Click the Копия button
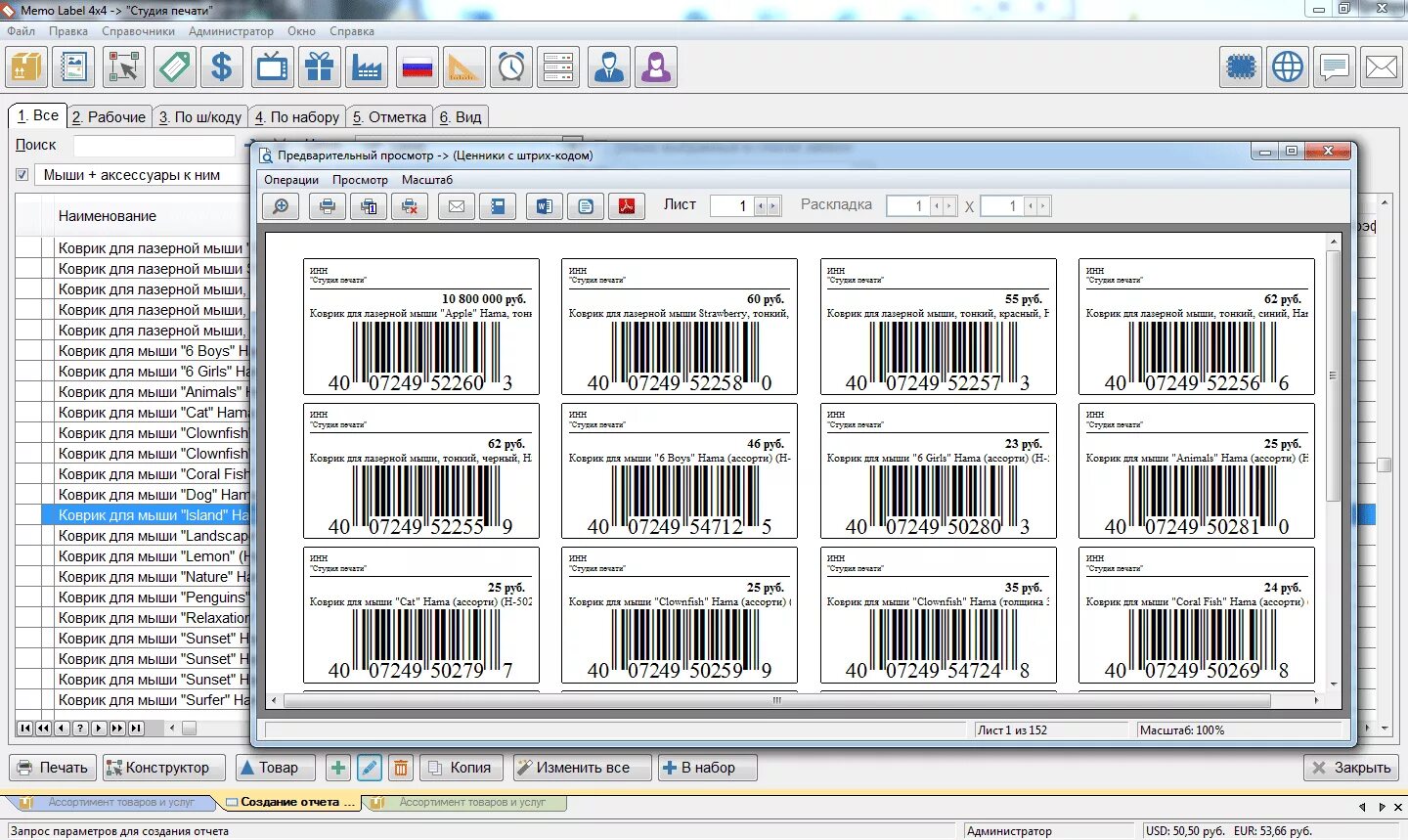Image resolution: width=1408 pixels, height=840 pixels. click(x=462, y=768)
